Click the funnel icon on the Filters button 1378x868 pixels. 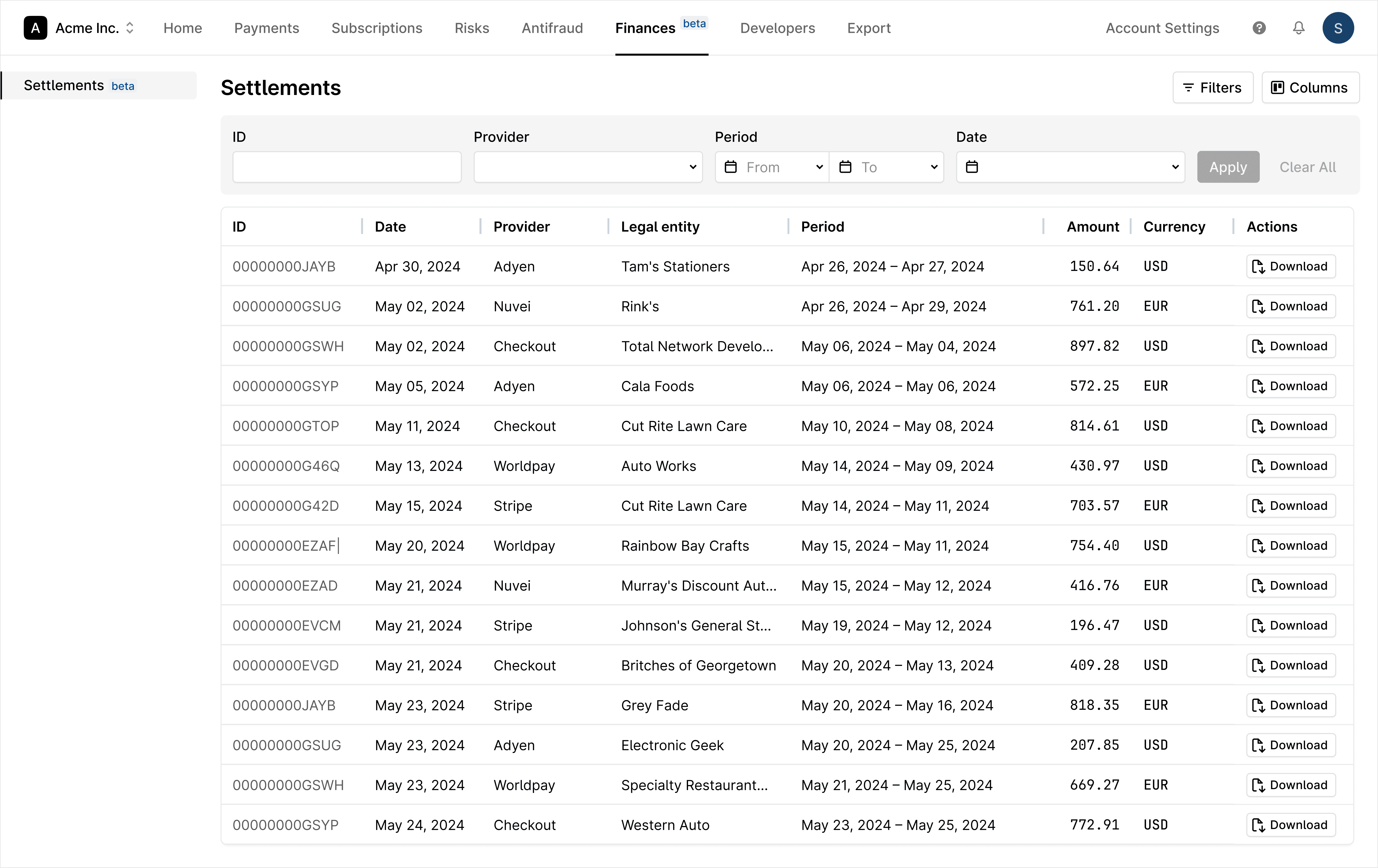point(1189,87)
